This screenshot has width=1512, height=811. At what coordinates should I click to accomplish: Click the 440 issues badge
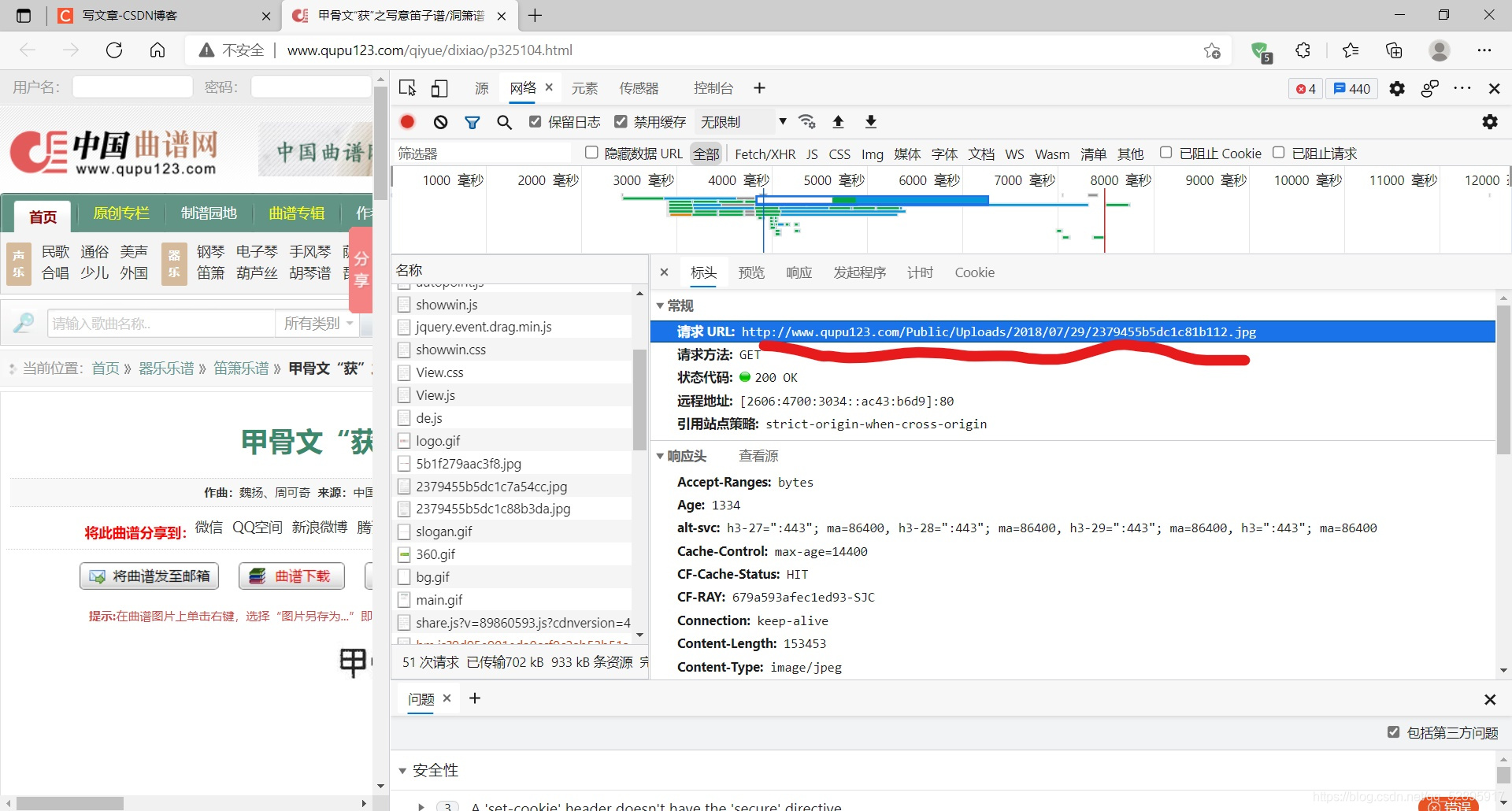click(x=1352, y=89)
